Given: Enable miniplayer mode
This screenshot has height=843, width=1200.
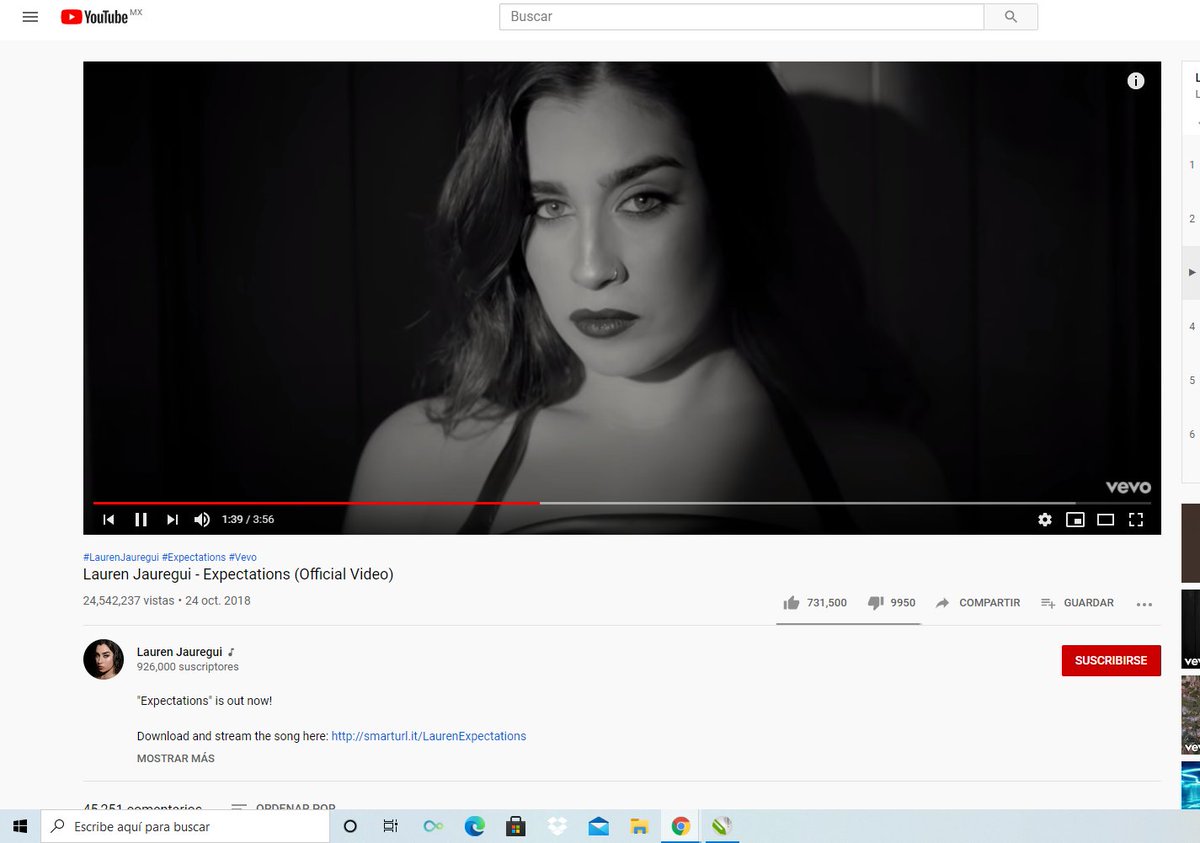Looking at the screenshot, I should pos(1075,520).
